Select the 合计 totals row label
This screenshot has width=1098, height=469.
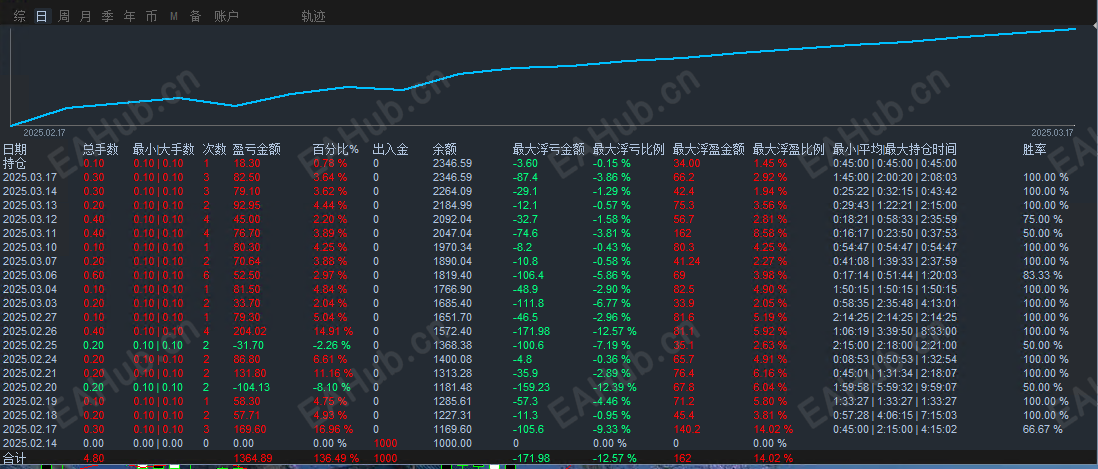tap(15, 457)
